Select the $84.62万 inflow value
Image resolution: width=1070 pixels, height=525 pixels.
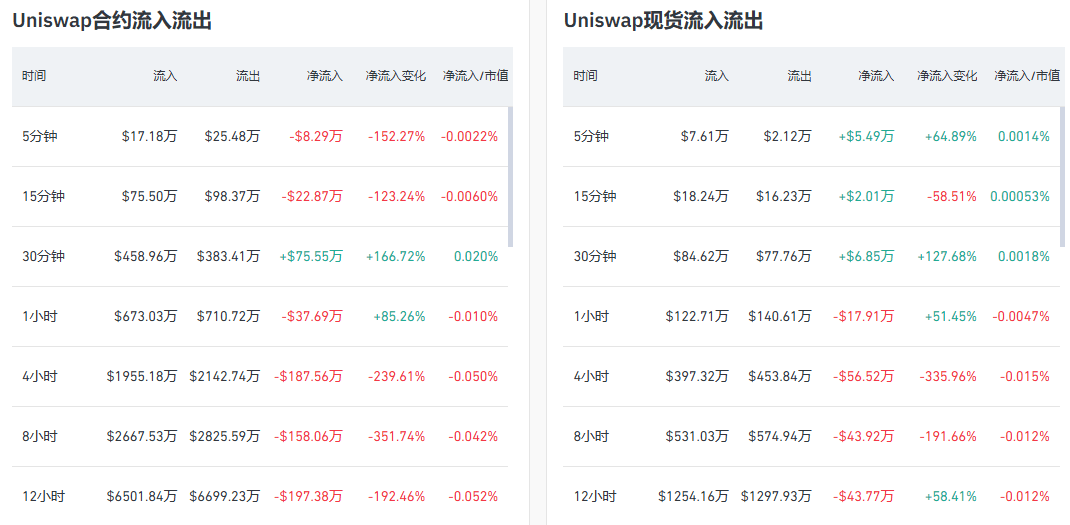(701, 257)
